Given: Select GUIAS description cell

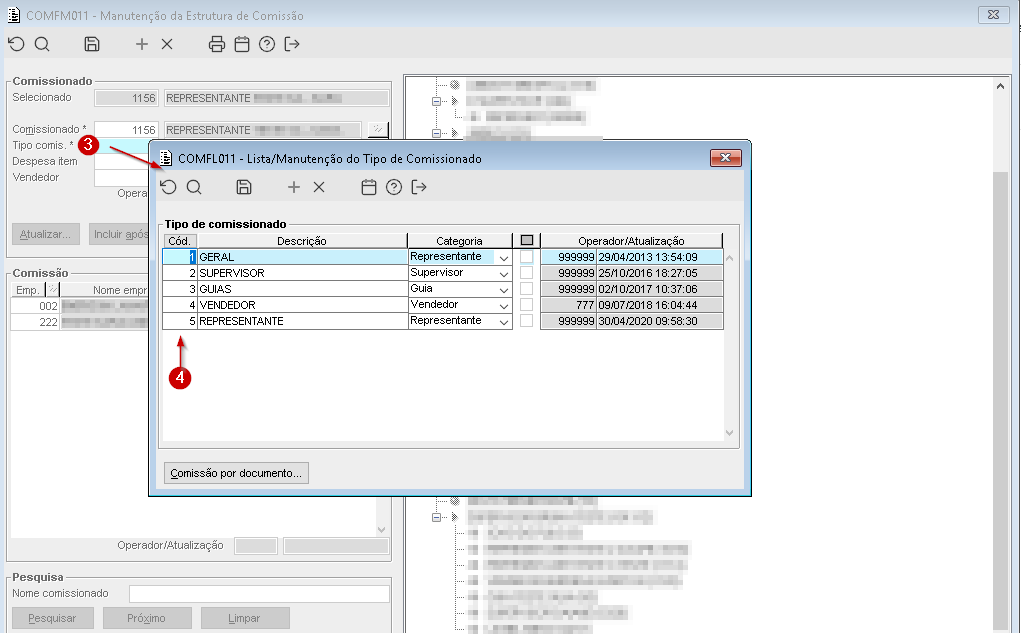Looking at the screenshot, I should [302, 289].
